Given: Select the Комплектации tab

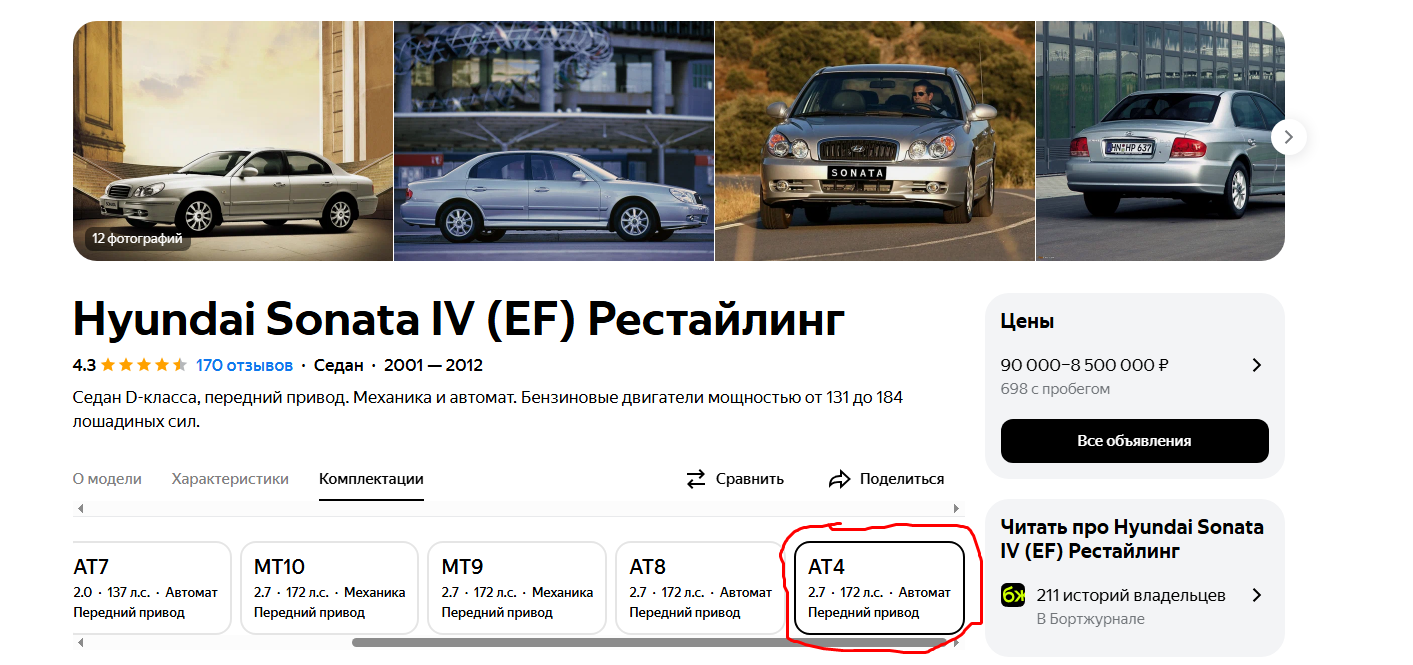Looking at the screenshot, I should pos(371,479).
